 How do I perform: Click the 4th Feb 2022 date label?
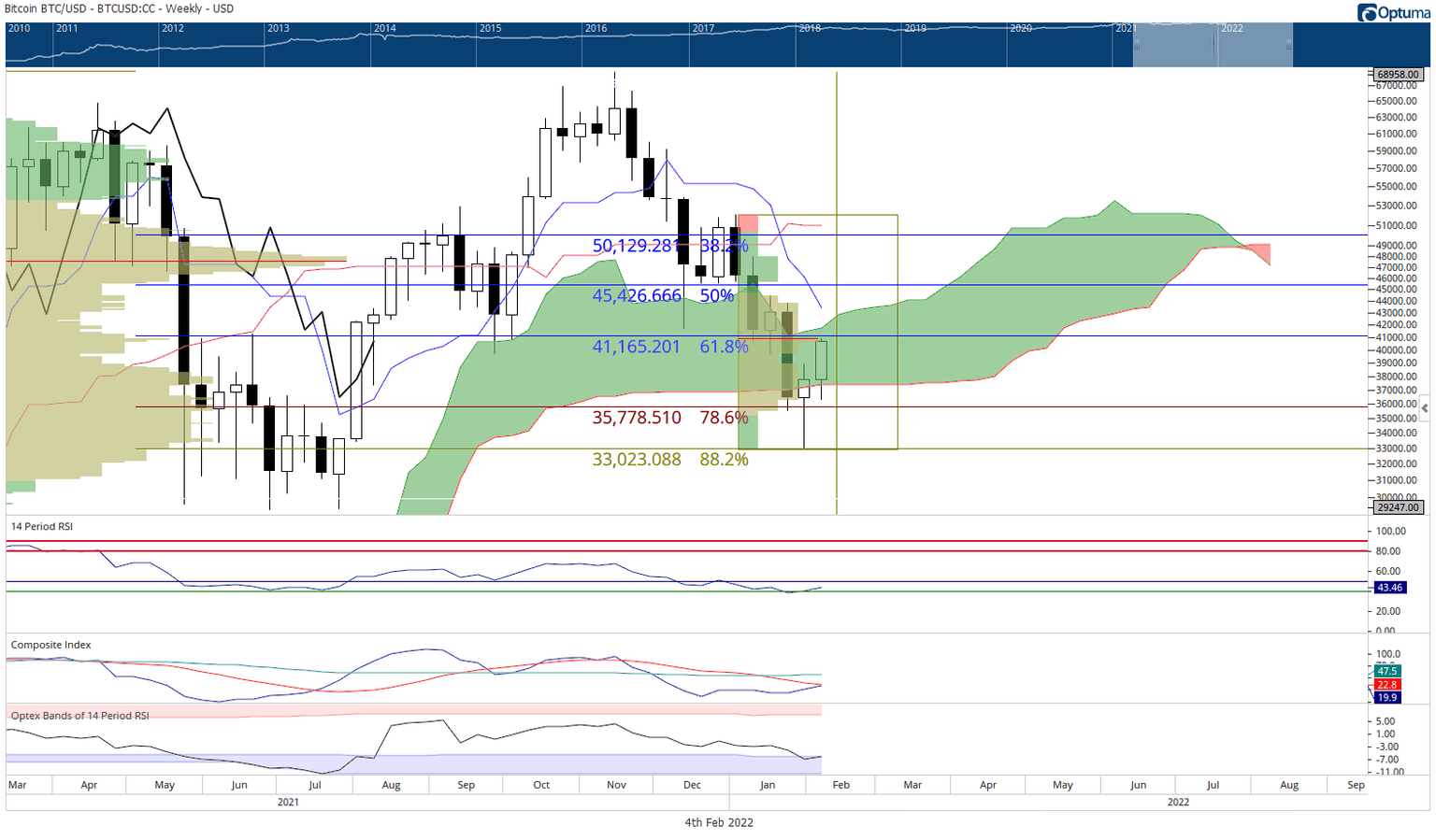click(x=718, y=823)
